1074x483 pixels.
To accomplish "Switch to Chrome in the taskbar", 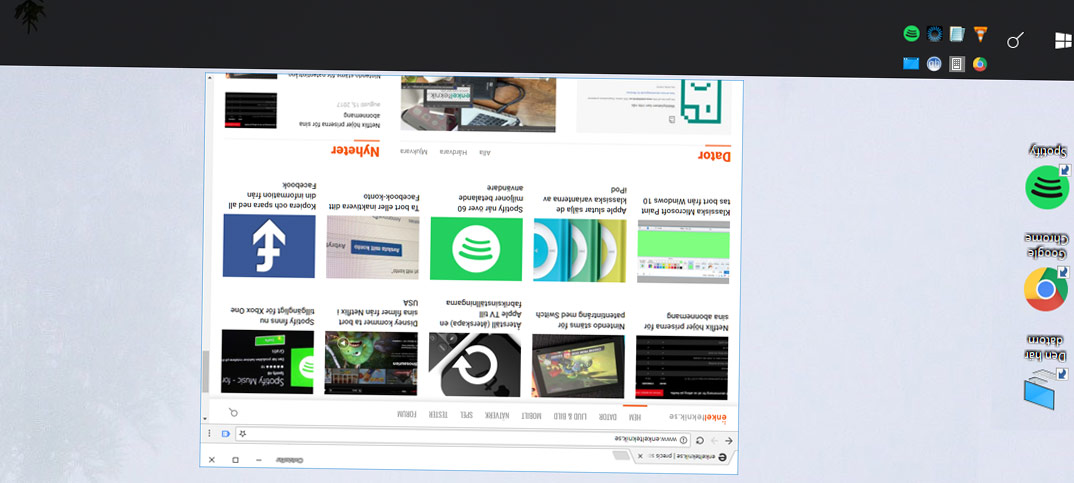I will (x=980, y=64).
